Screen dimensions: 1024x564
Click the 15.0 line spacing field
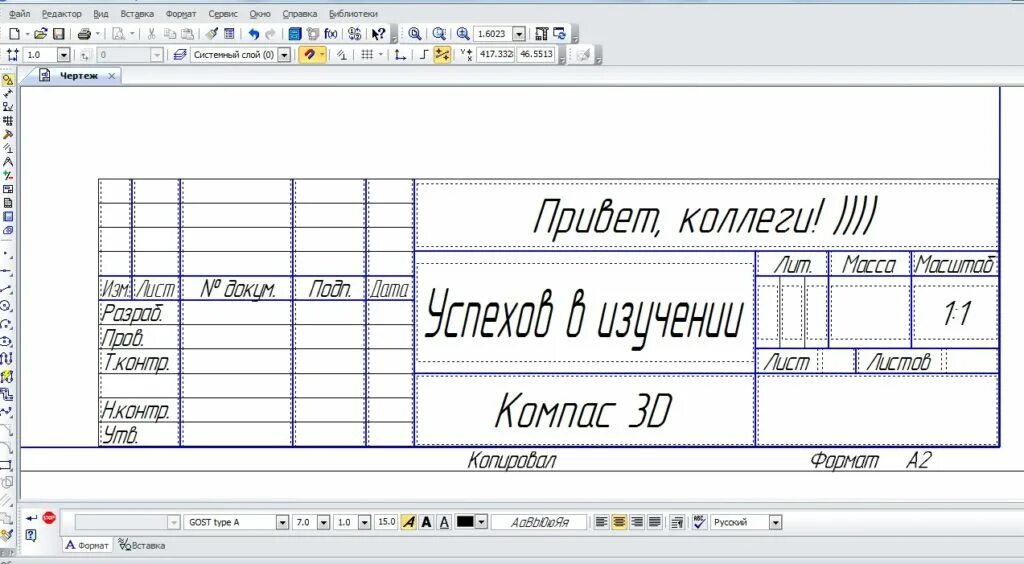click(x=387, y=522)
